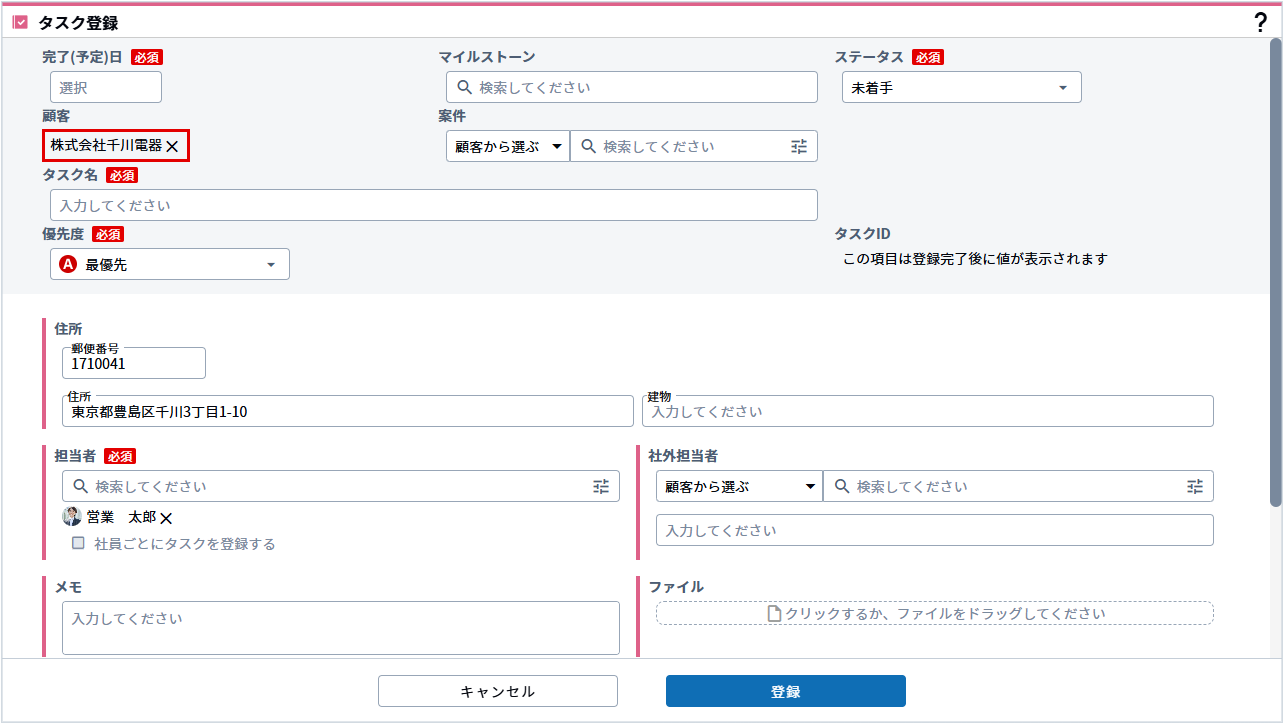Click the task registration header icon
1284x724 pixels.
(x=20, y=22)
